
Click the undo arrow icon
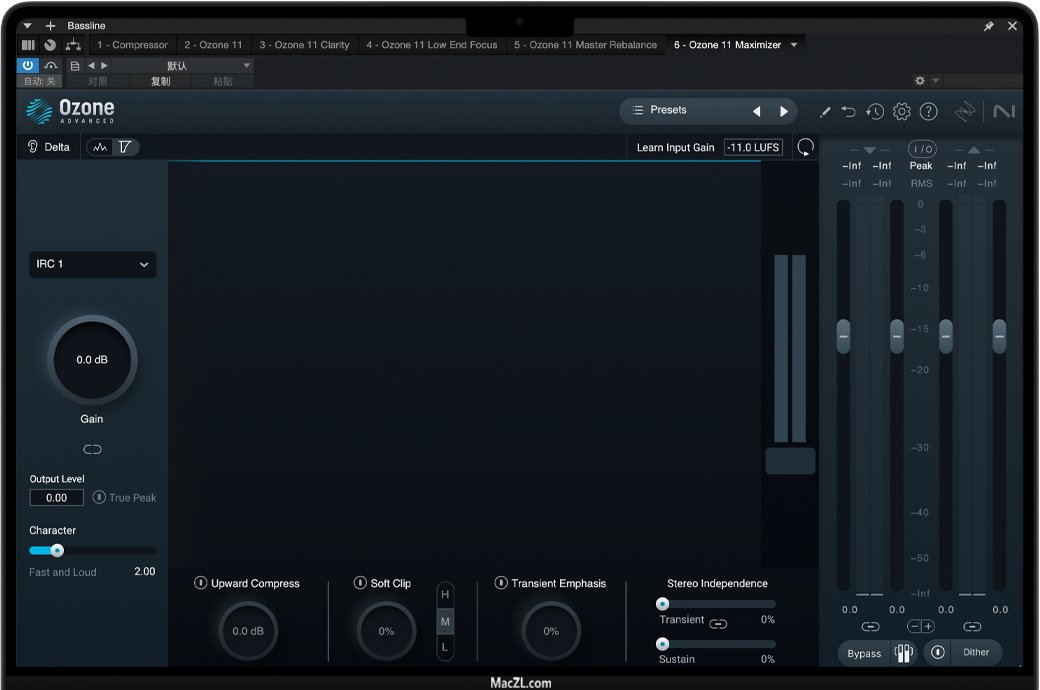(849, 111)
